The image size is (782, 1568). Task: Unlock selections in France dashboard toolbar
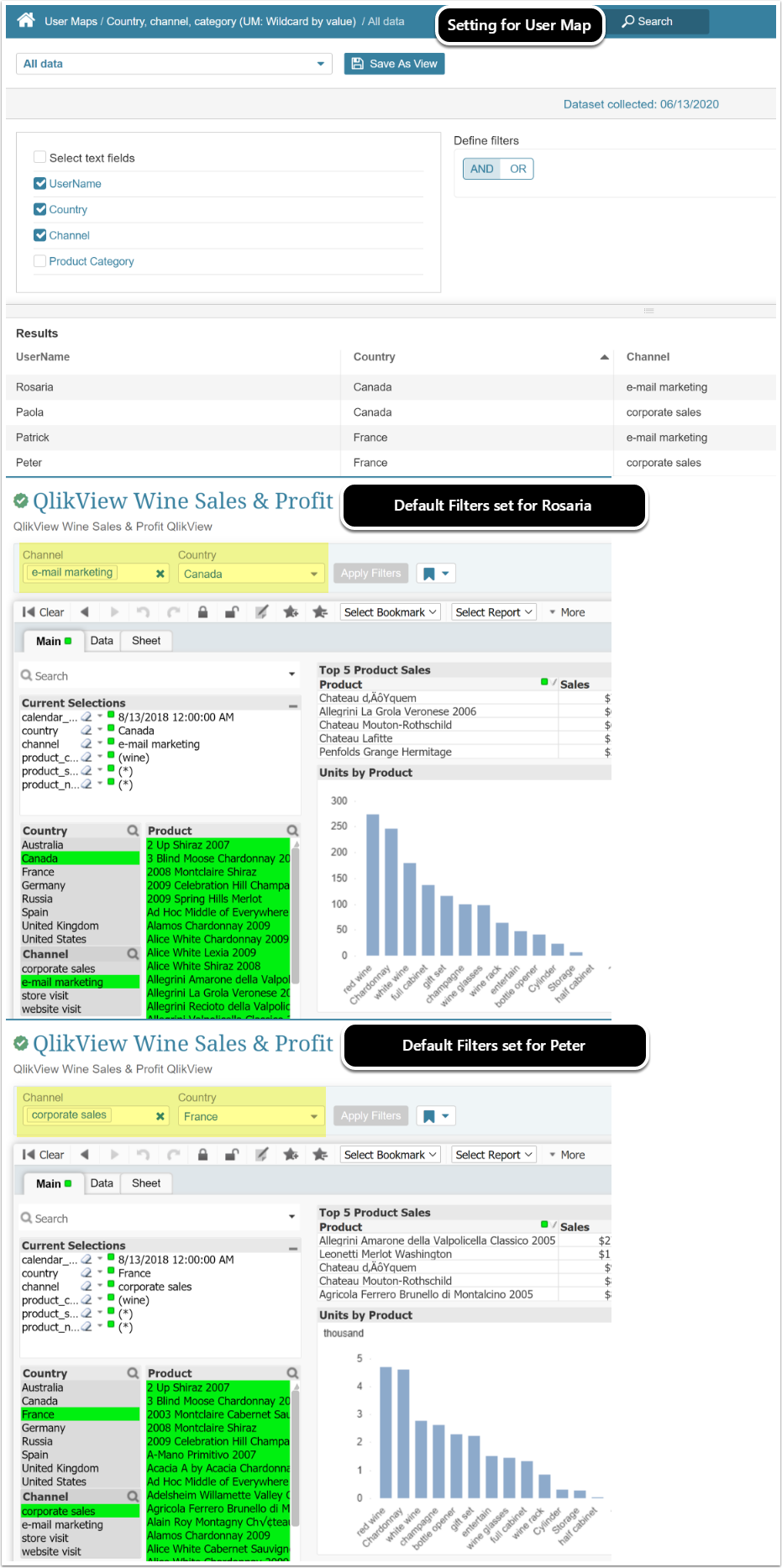(x=232, y=1155)
